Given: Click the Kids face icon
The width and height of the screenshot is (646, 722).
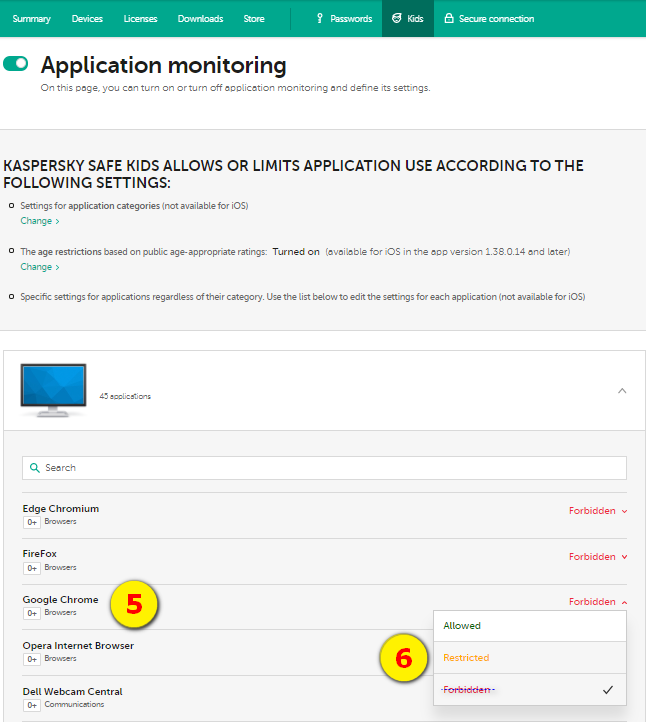Looking at the screenshot, I should tap(396, 18).
